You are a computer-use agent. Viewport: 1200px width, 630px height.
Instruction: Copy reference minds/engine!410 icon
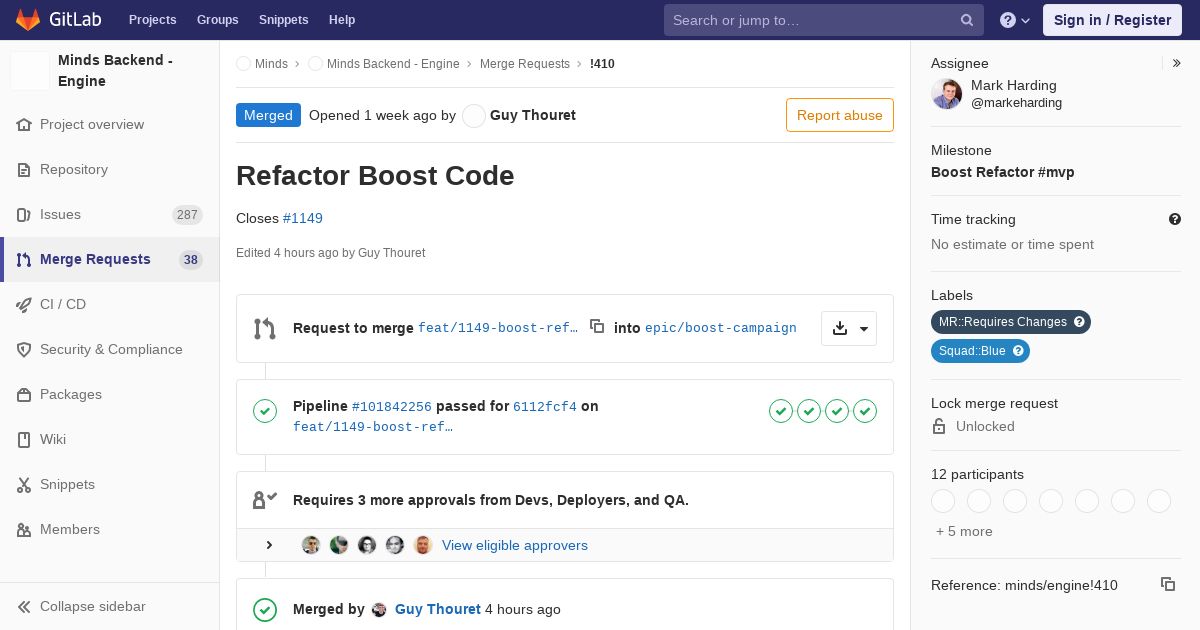[x=1168, y=584]
